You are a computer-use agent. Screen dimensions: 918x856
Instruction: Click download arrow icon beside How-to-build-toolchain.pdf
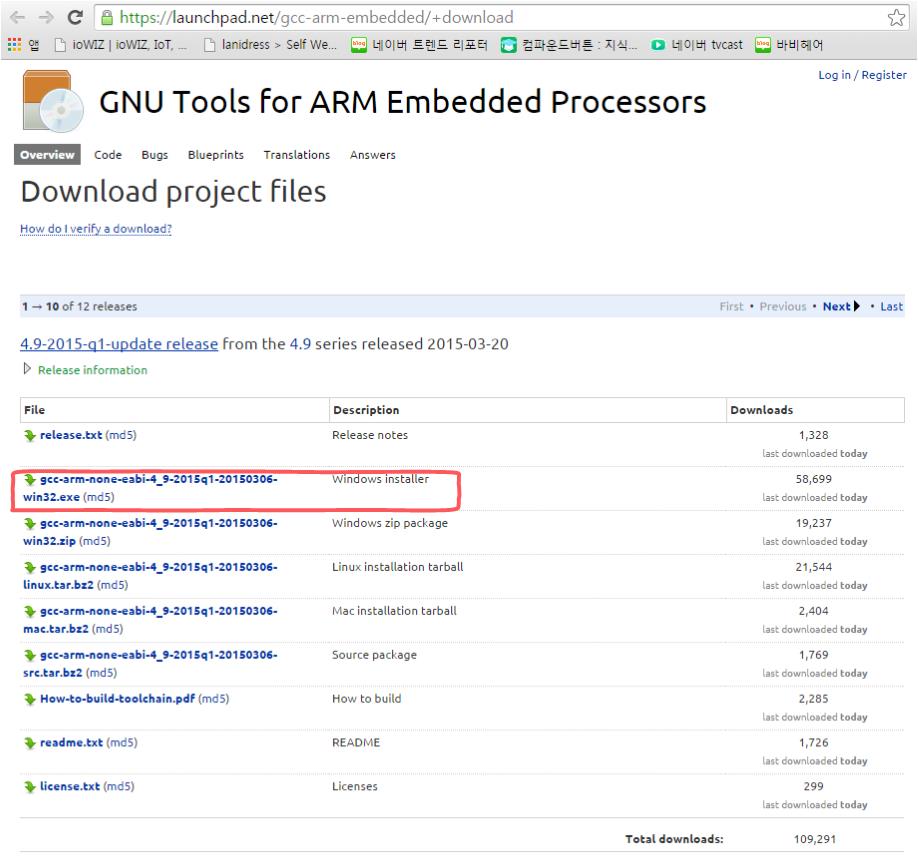tap(30, 699)
